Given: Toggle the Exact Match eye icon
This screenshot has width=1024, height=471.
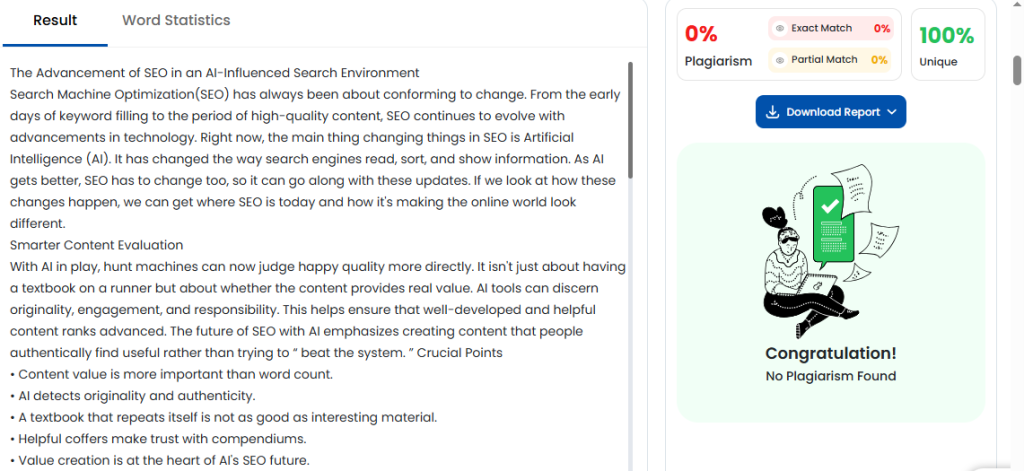Looking at the screenshot, I should click(781, 29).
